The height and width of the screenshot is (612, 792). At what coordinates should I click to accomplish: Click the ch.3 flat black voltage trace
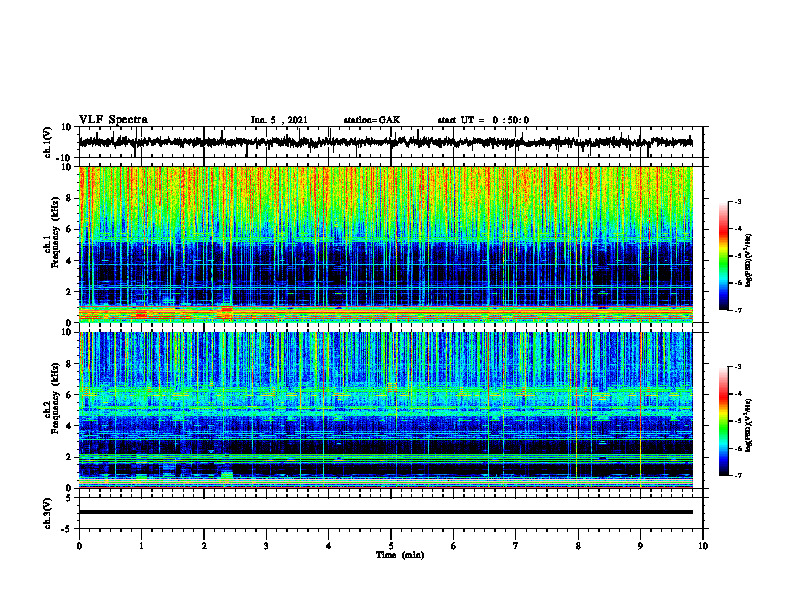click(x=386, y=512)
